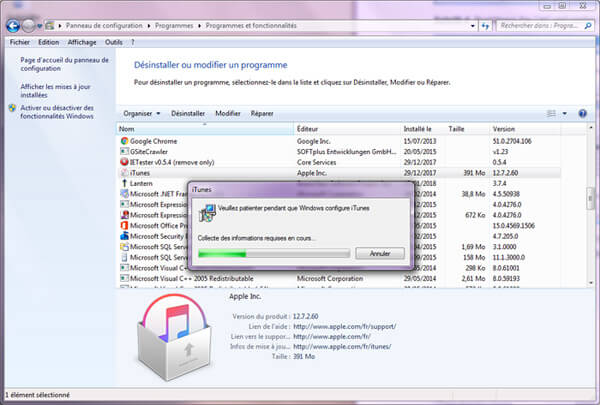Click Programmes et fonctionnalités breadcrumb
Image resolution: width=600 pixels, height=405 pixels.
coord(251,26)
